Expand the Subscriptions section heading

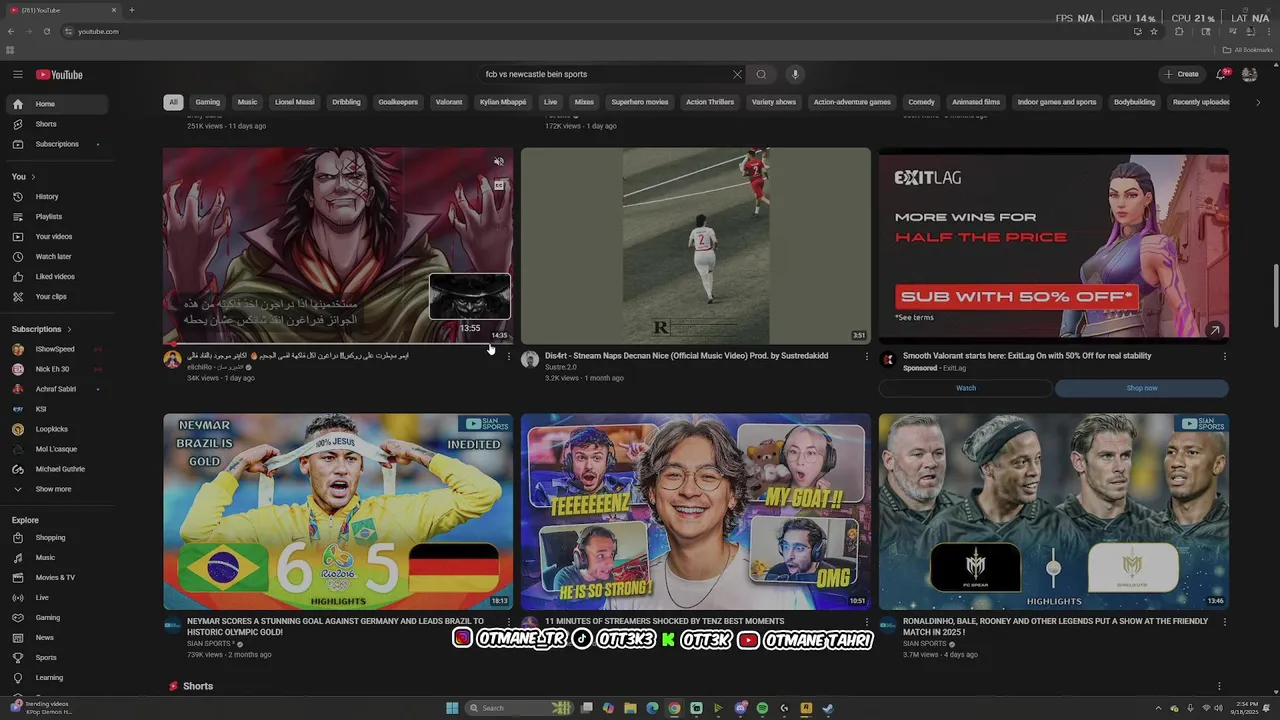[41, 329]
